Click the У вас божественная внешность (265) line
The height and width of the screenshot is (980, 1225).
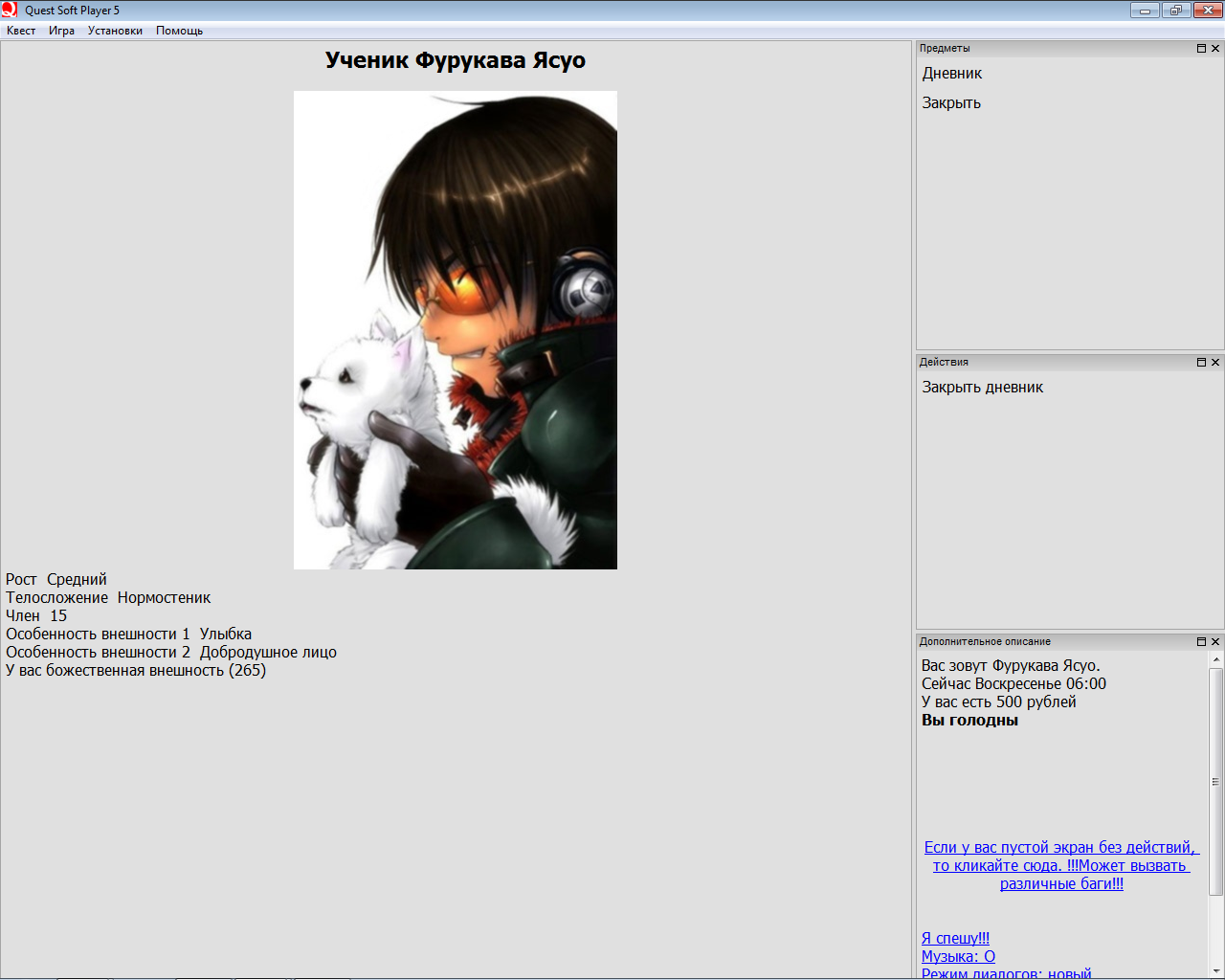coord(136,670)
